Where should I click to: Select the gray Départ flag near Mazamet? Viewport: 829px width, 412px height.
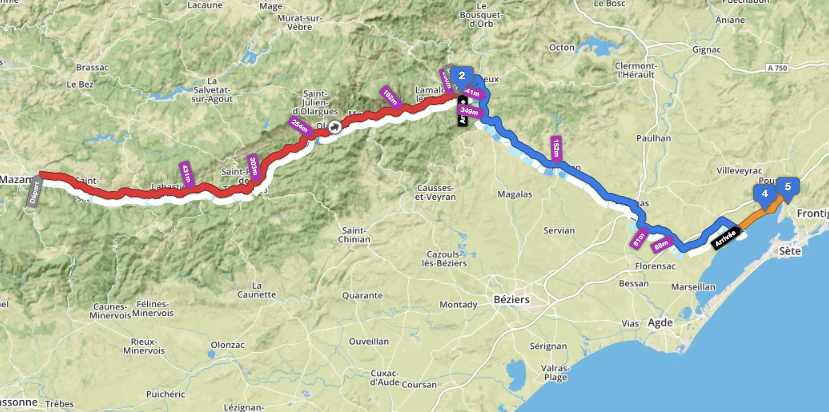[35, 191]
